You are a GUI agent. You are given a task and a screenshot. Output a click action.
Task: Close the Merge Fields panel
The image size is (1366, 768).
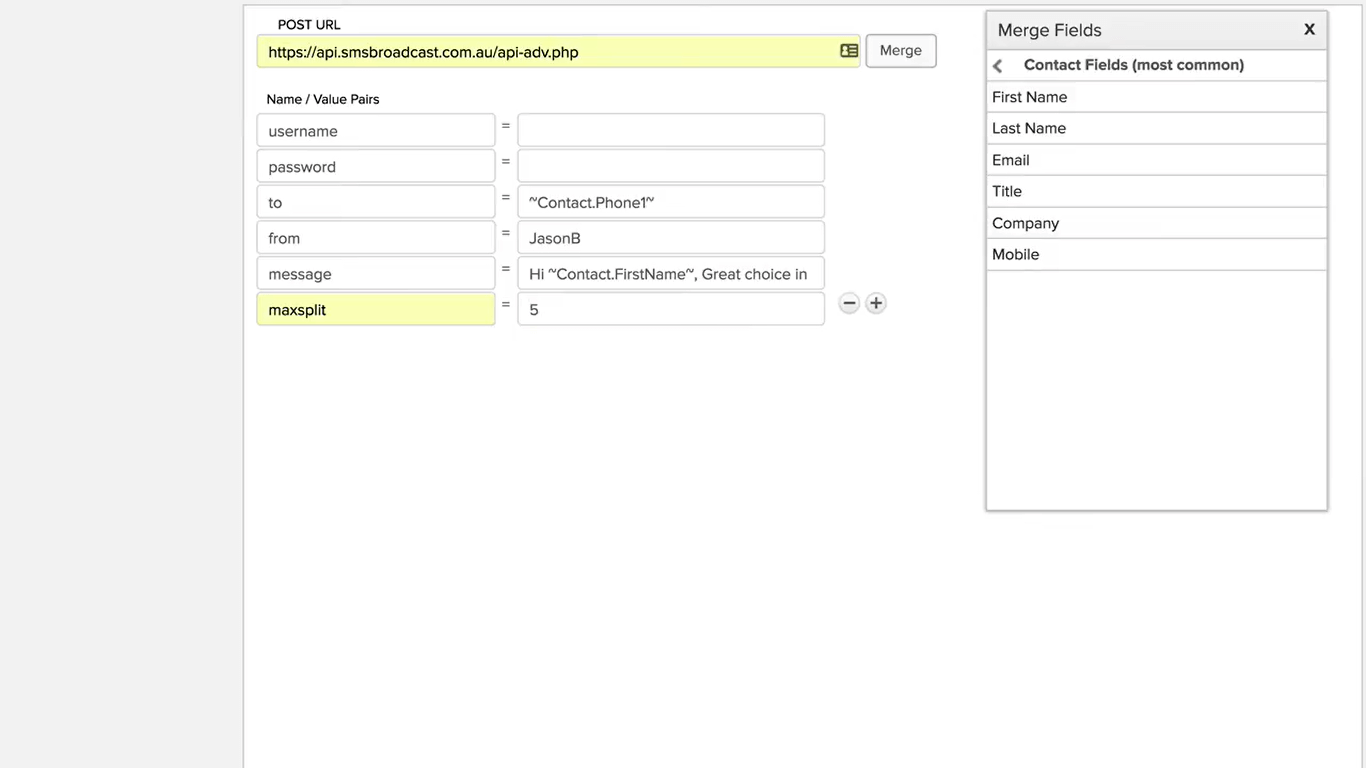click(1309, 29)
